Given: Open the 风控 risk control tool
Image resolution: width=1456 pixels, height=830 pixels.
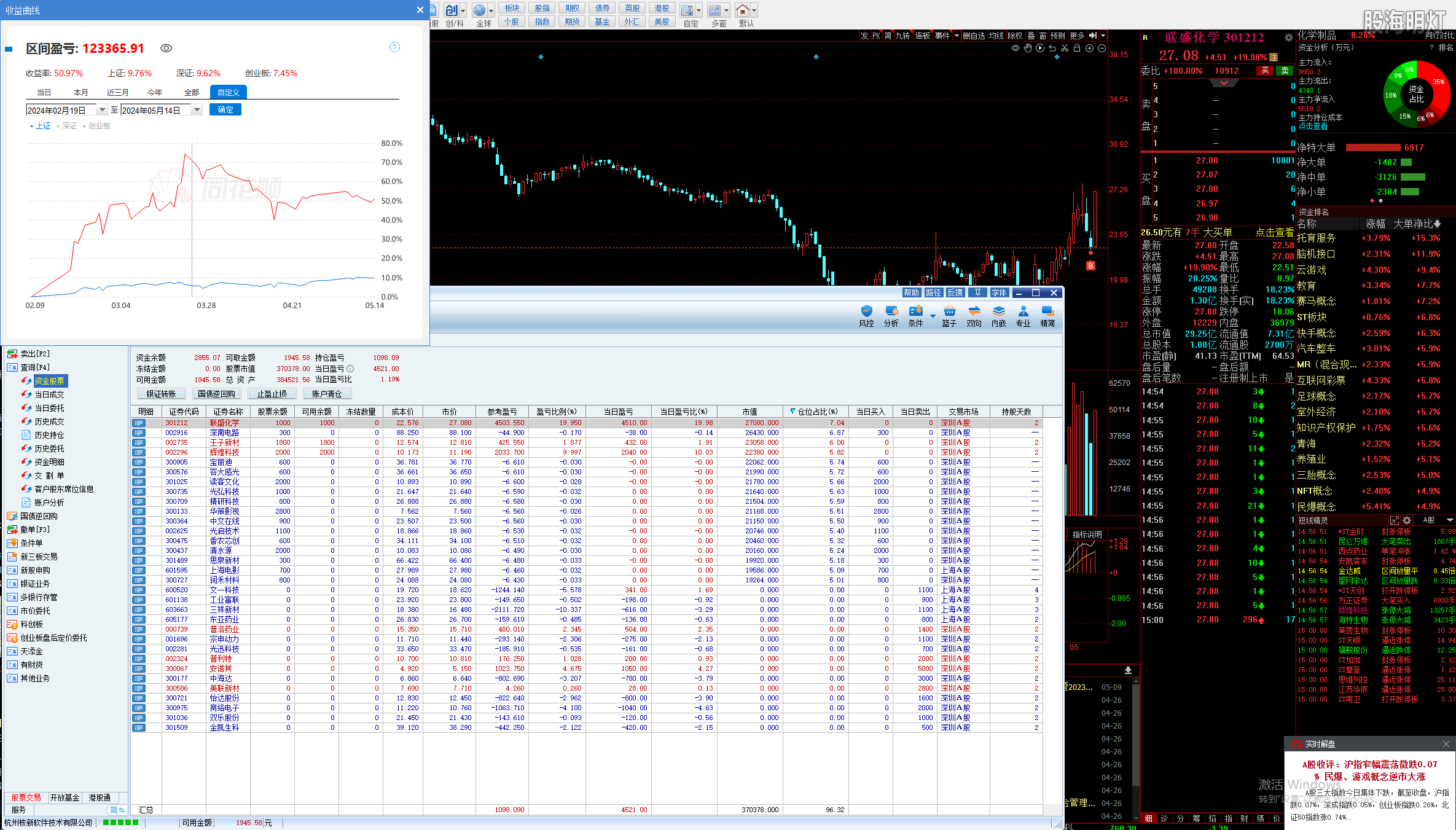Looking at the screenshot, I should pos(866,316).
